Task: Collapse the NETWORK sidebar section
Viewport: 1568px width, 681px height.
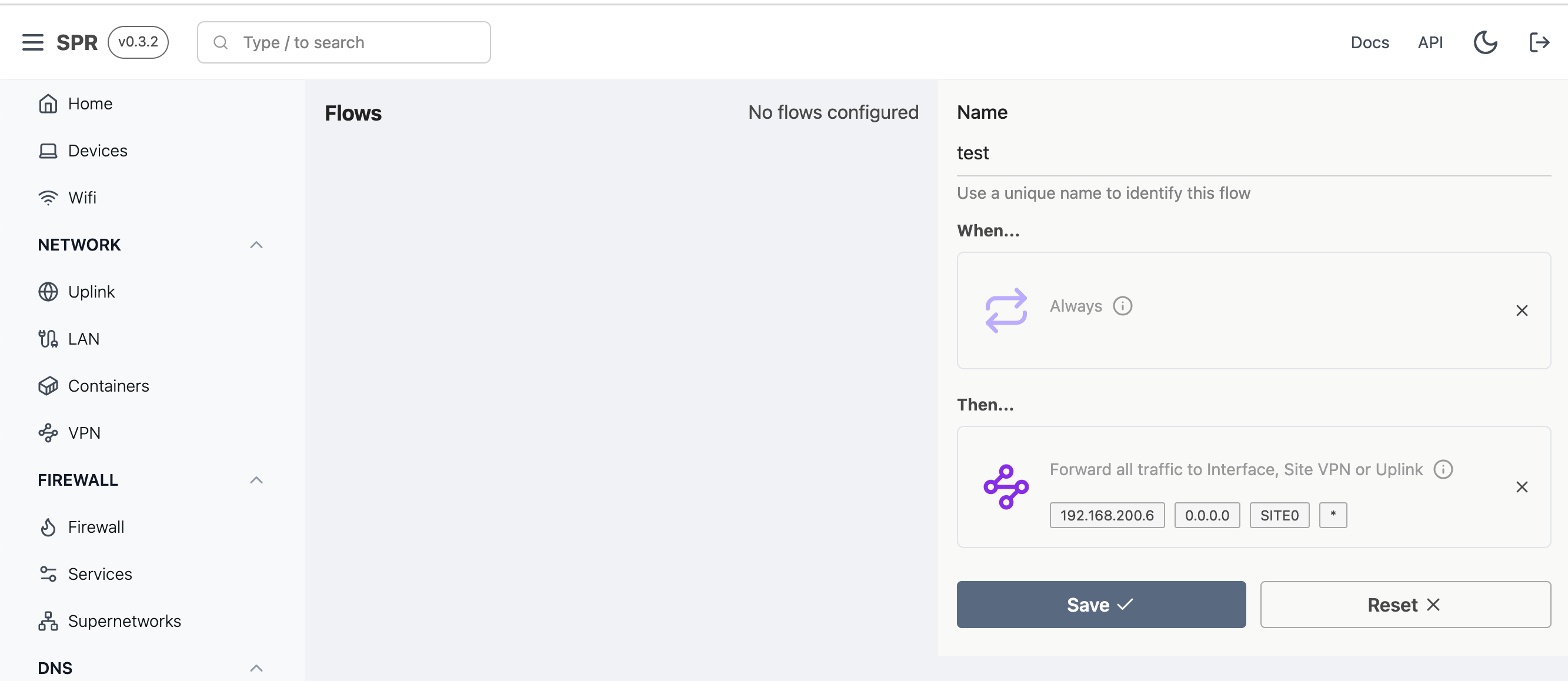Action: pyautogui.click(x=256, y=245)
